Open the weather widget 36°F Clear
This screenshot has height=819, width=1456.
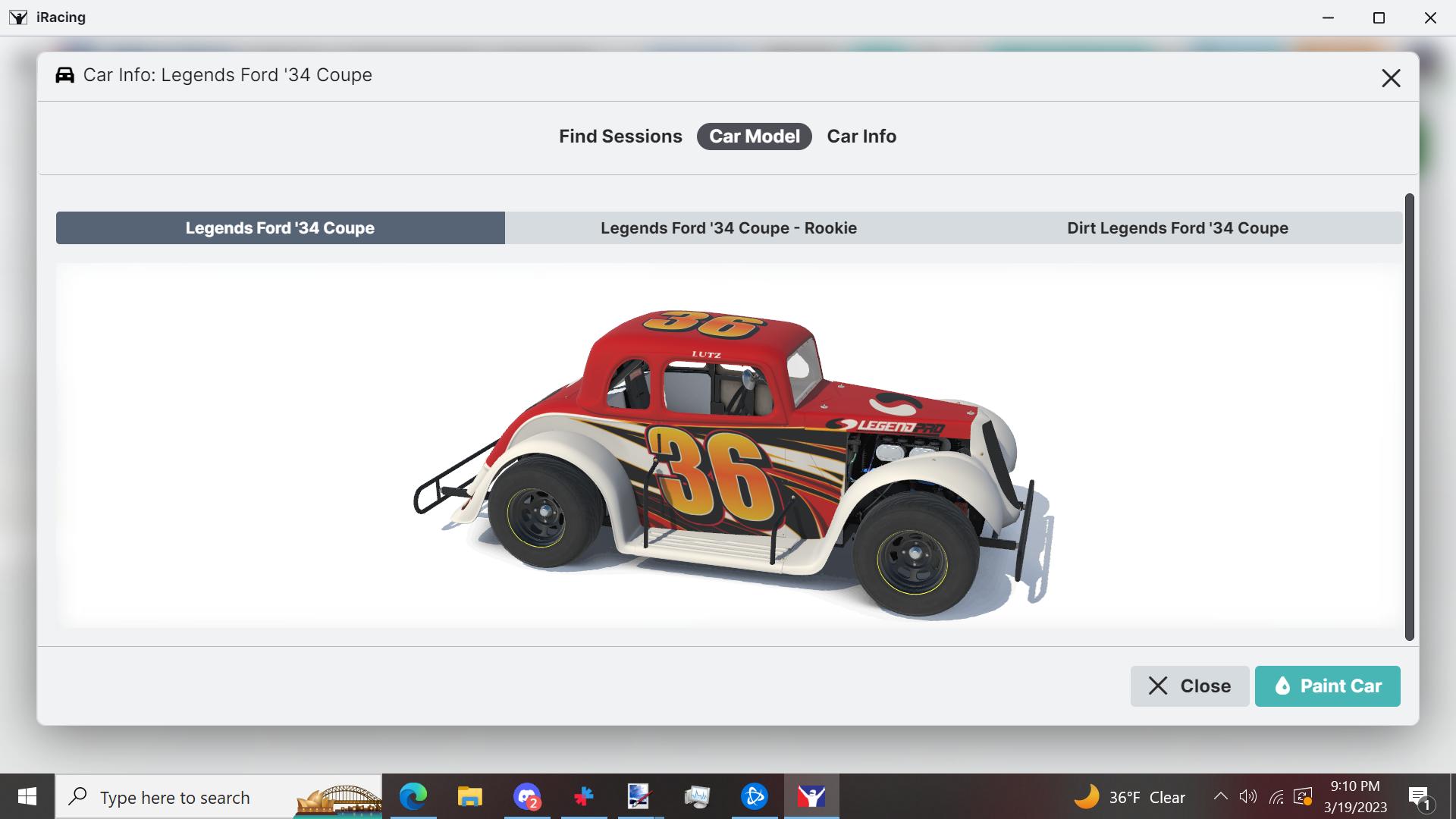coord(1130,797)
